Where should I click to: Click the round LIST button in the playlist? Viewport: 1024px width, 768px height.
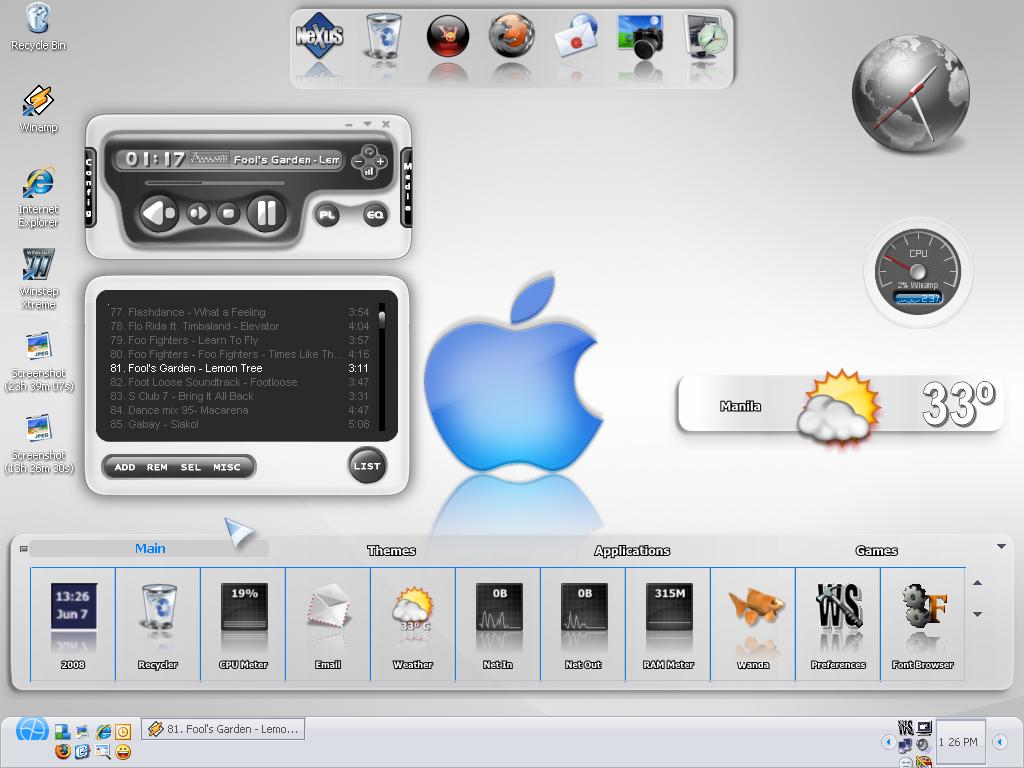point(366,466)
